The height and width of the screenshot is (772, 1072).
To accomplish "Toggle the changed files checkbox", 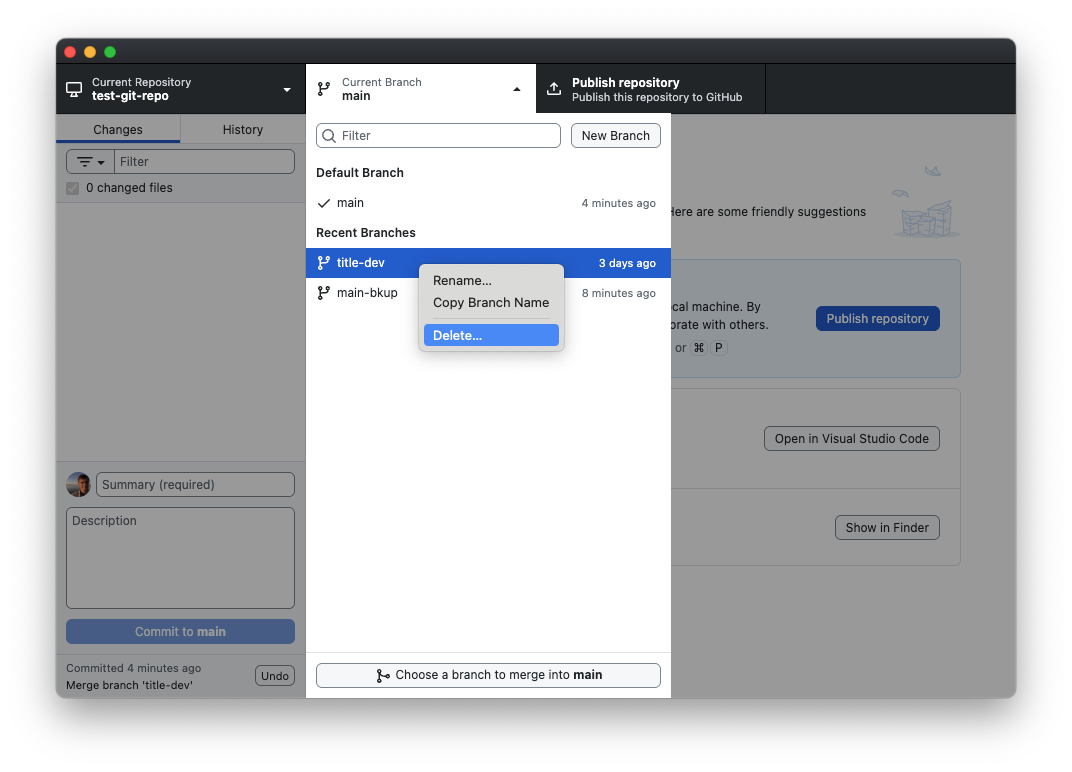I will pos(72,188).
